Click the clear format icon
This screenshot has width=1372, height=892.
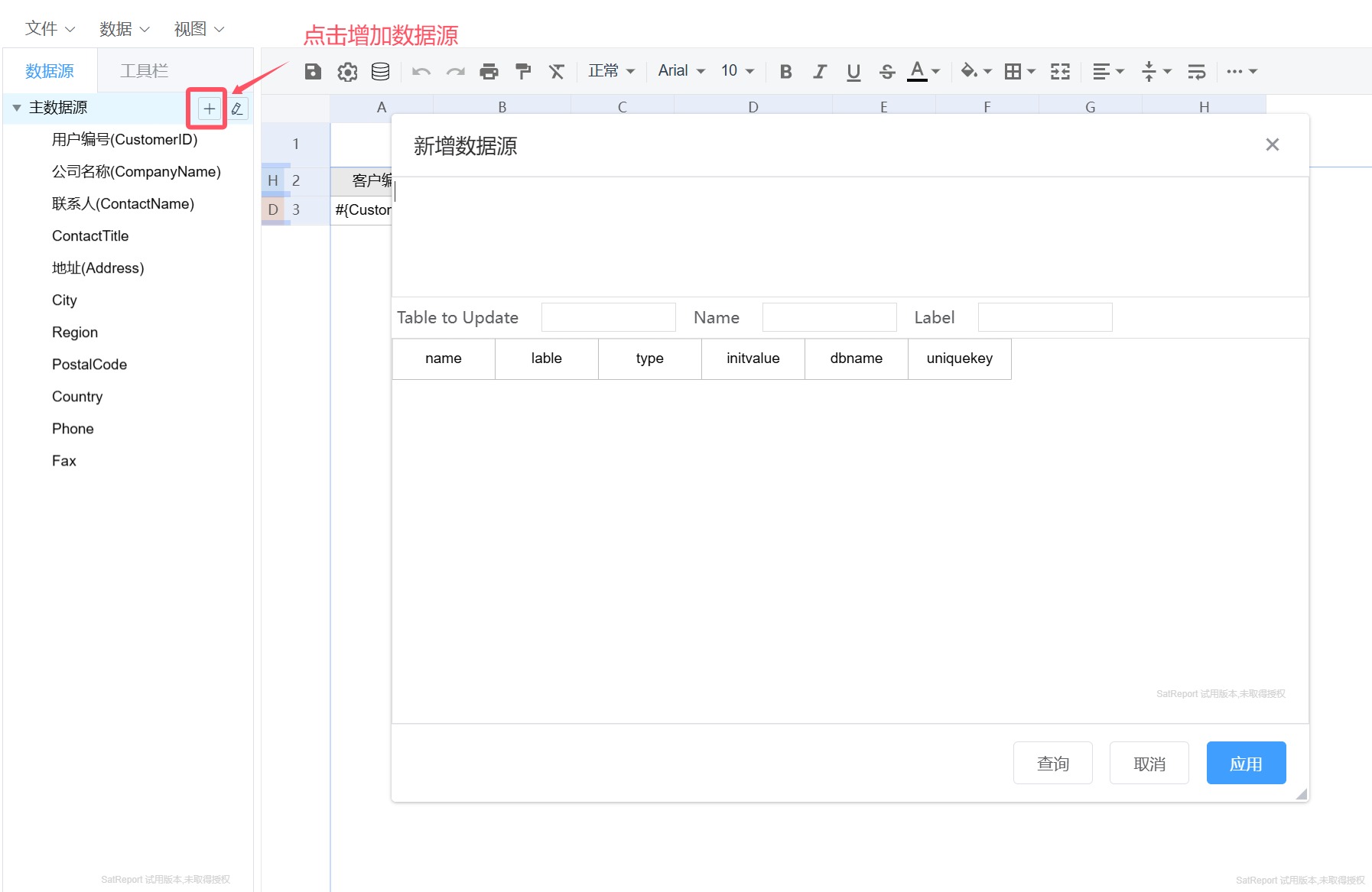point(556,71)
